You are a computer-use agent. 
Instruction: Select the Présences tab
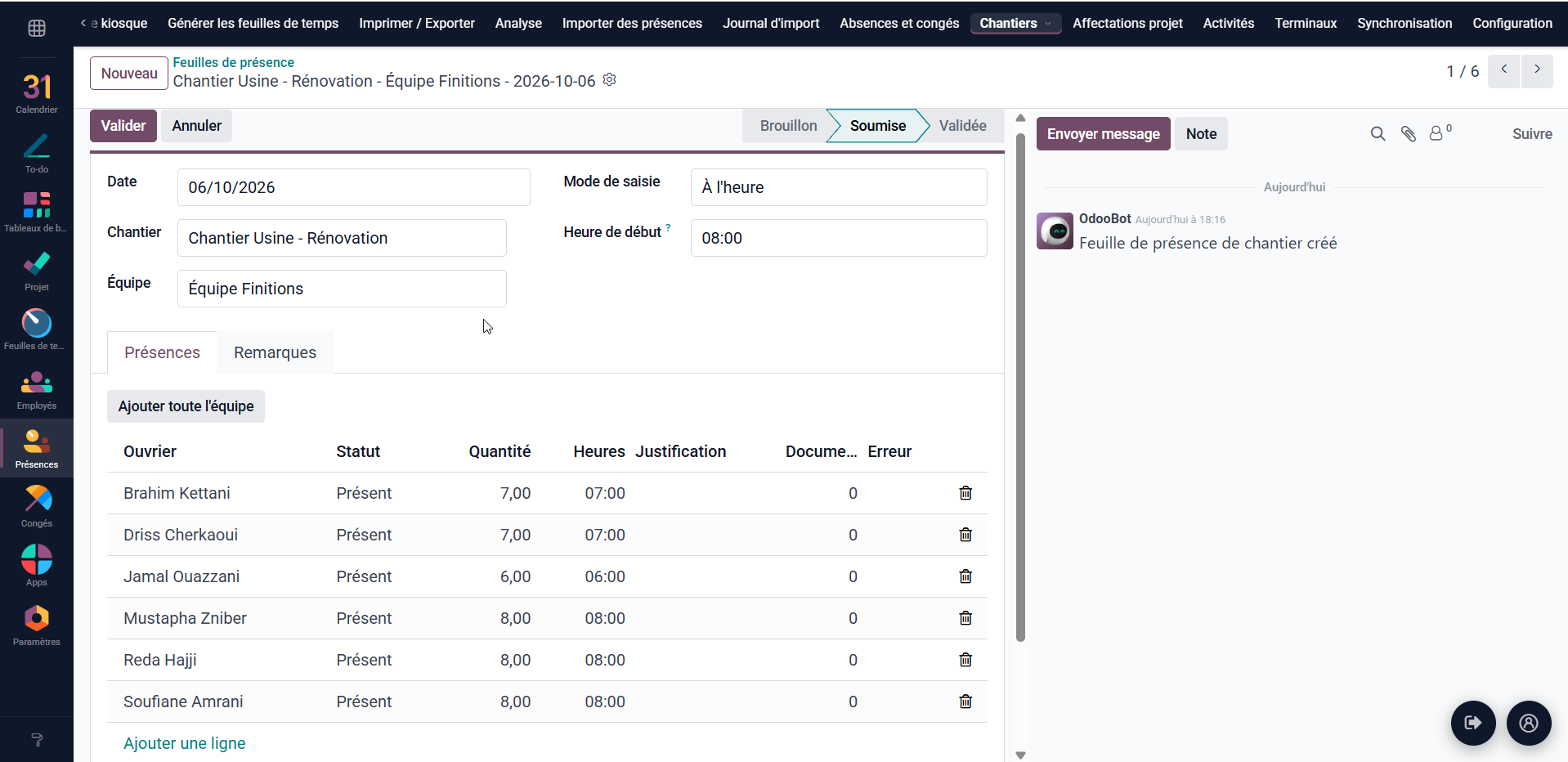(162, 352)
